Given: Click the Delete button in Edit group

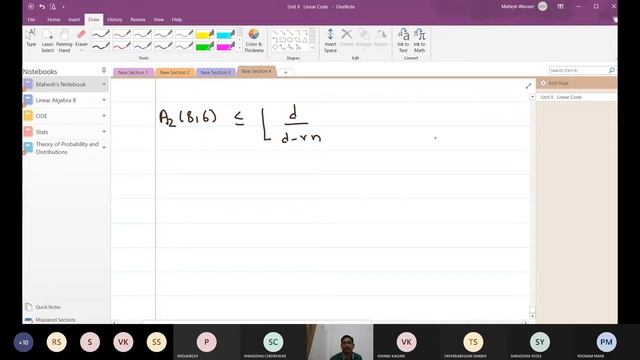Looking at the screenshot, I should click(346, 38).
